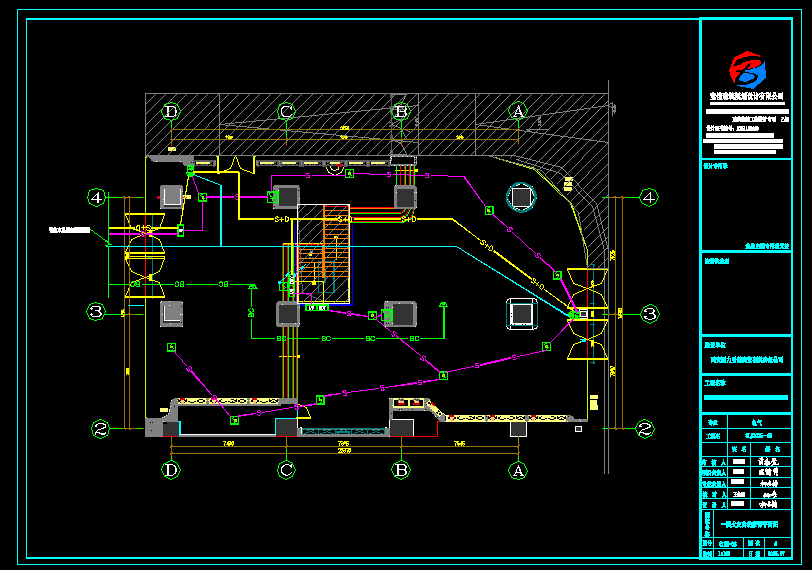Click grid bubble A at the bottom
The height and width of the screenshot is (570, 812).
(x=517, y=468)
